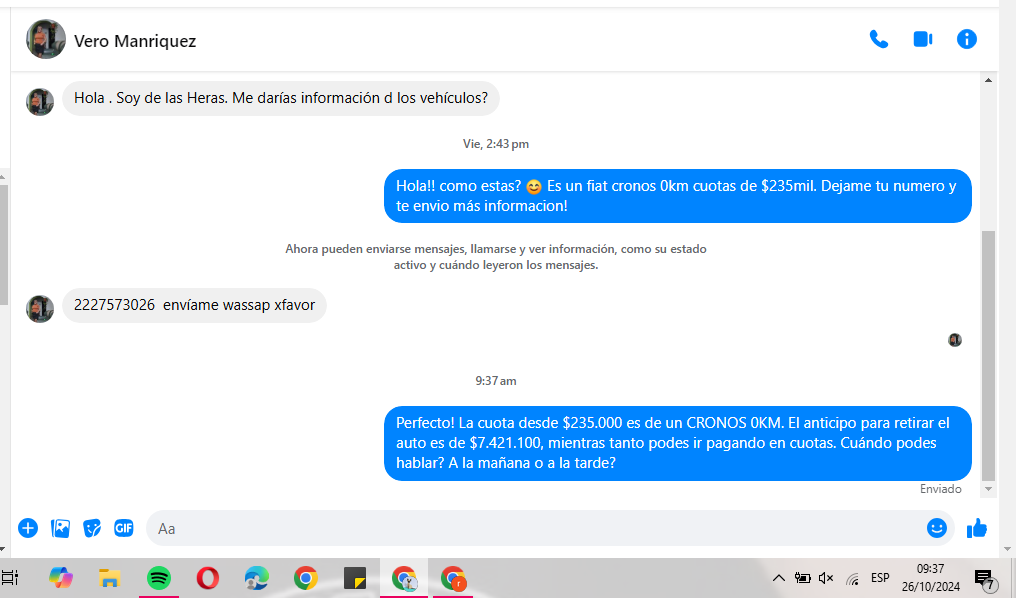Click the muted volume tray icon
The width and height of the screenshot is (1016, 598).
826,578
